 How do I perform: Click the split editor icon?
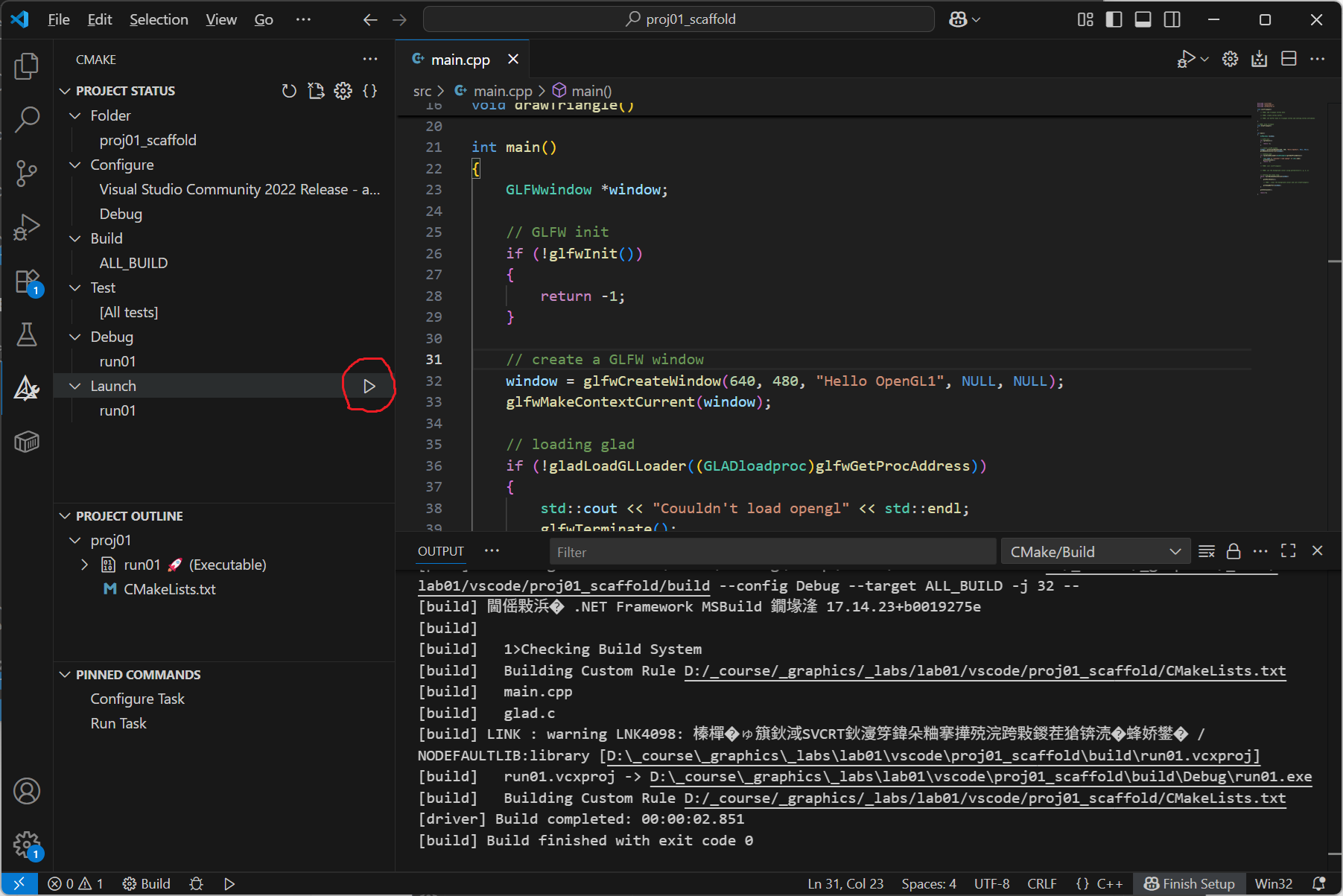(1289, 59)
